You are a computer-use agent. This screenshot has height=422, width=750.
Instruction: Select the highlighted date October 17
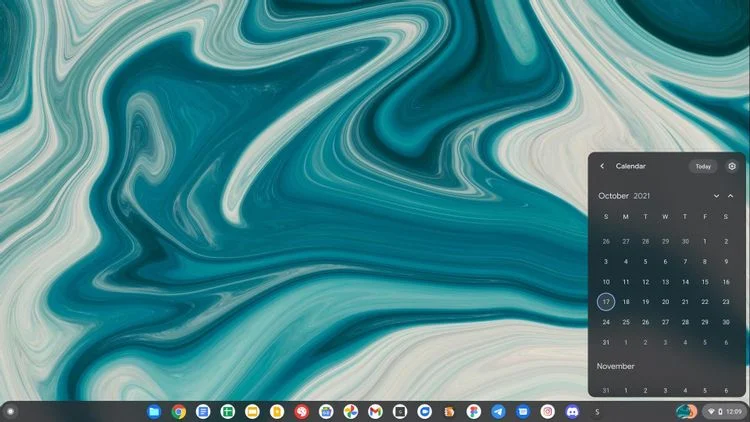606,301
